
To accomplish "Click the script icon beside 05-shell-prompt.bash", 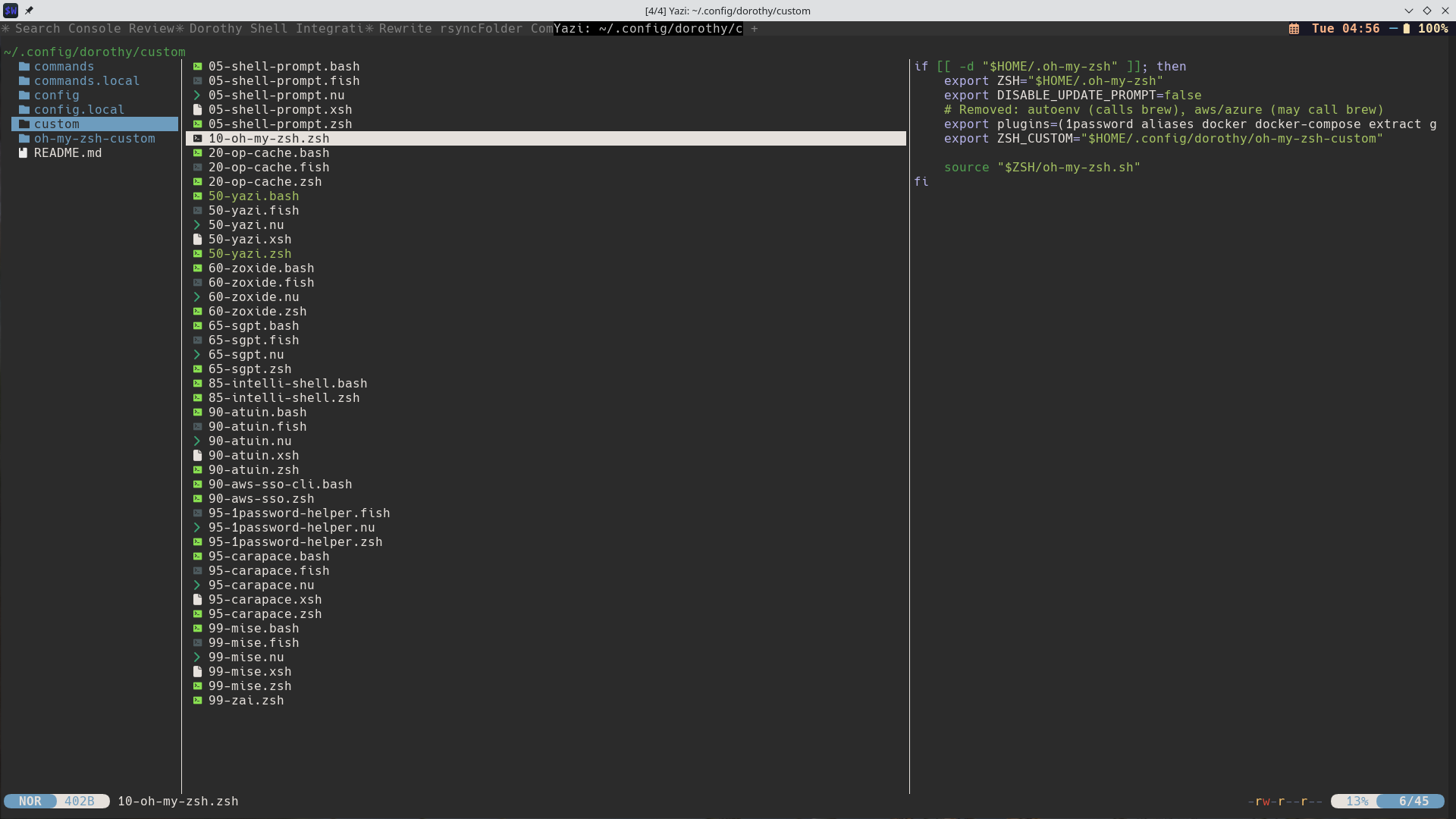I will coord(198,66).
